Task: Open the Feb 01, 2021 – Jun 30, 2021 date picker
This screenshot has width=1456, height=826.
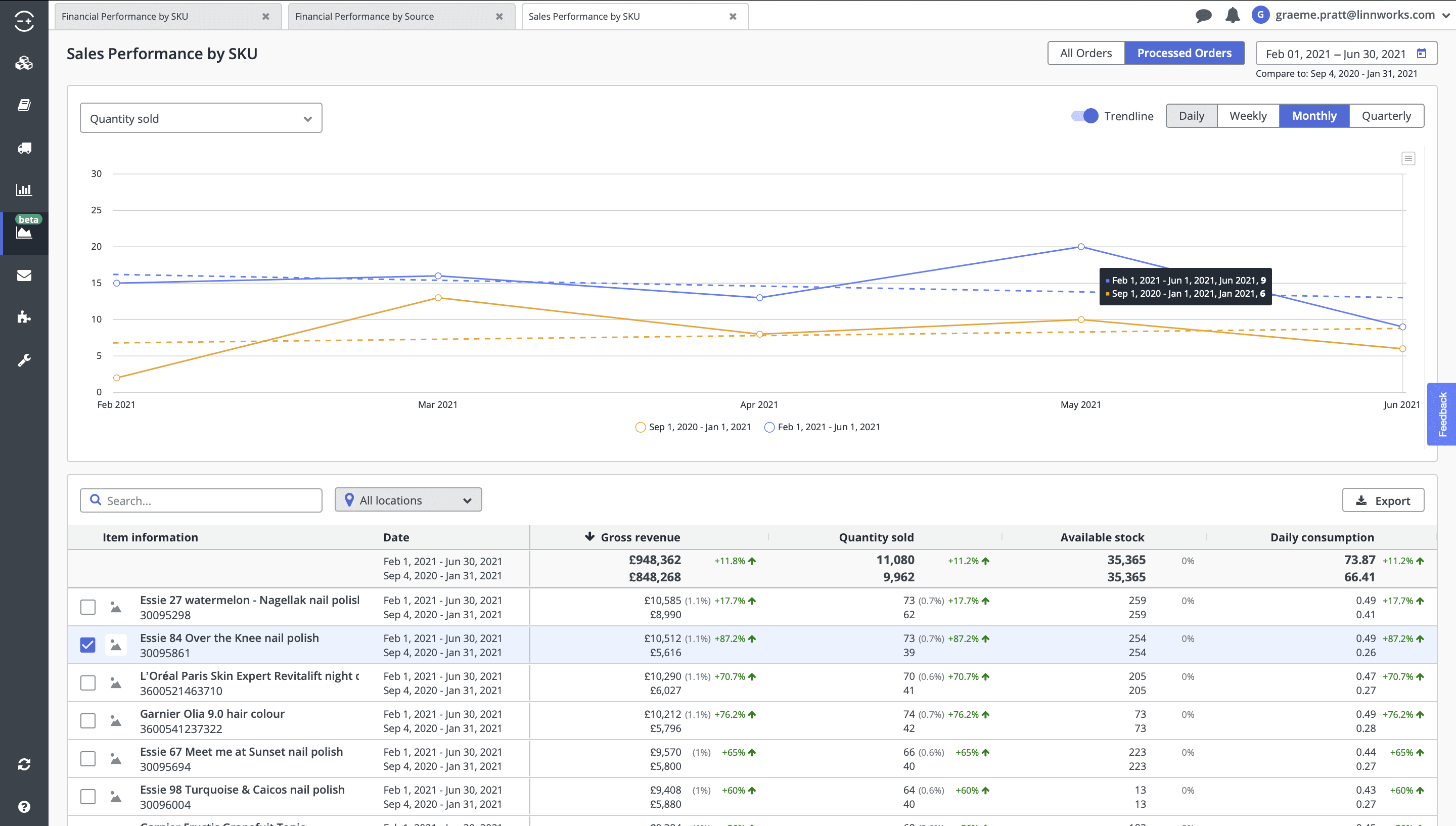Action: [x=1346, y=53]
